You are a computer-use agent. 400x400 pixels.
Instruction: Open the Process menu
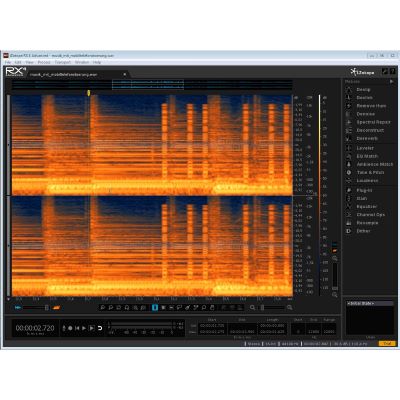[44, 62]
